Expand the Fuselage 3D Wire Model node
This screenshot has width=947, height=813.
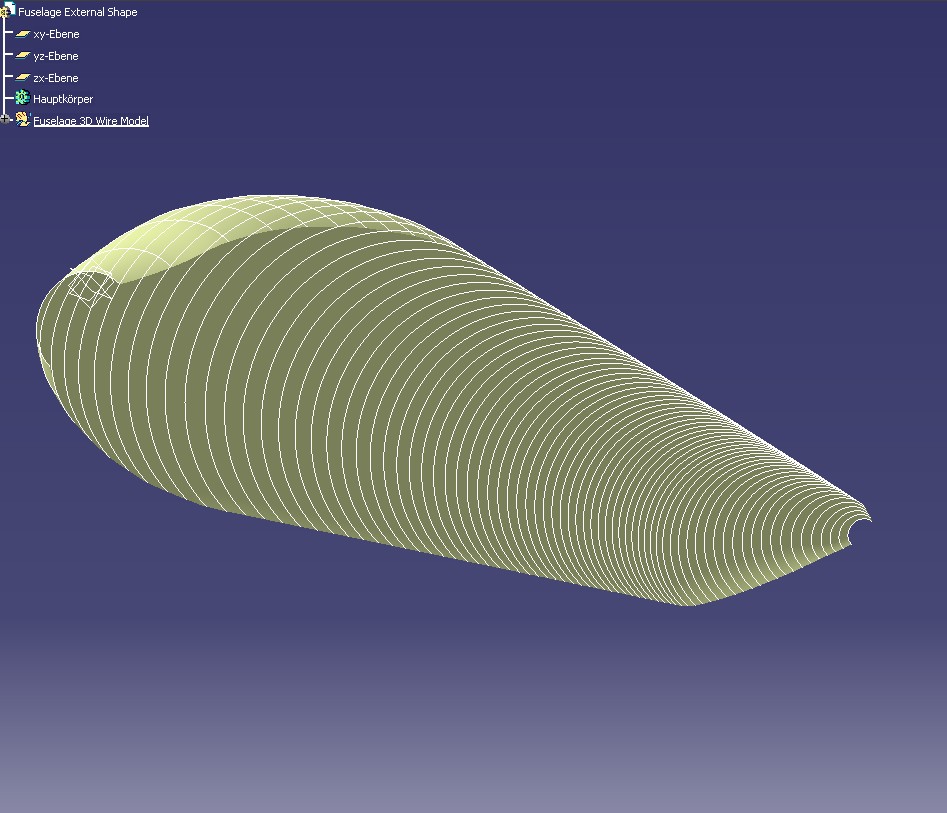pos(5,120)
